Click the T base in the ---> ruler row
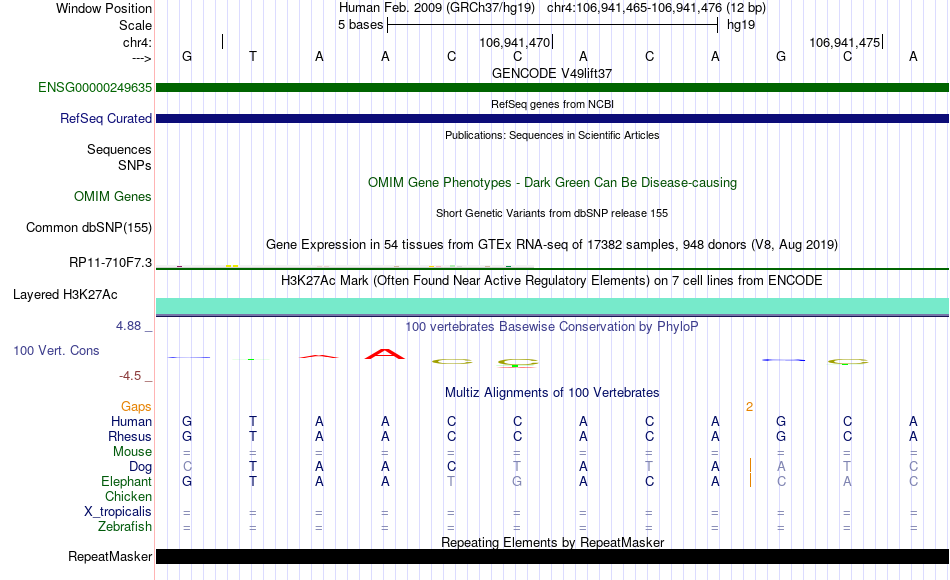 pyautogui.click(x=253, y=56)
